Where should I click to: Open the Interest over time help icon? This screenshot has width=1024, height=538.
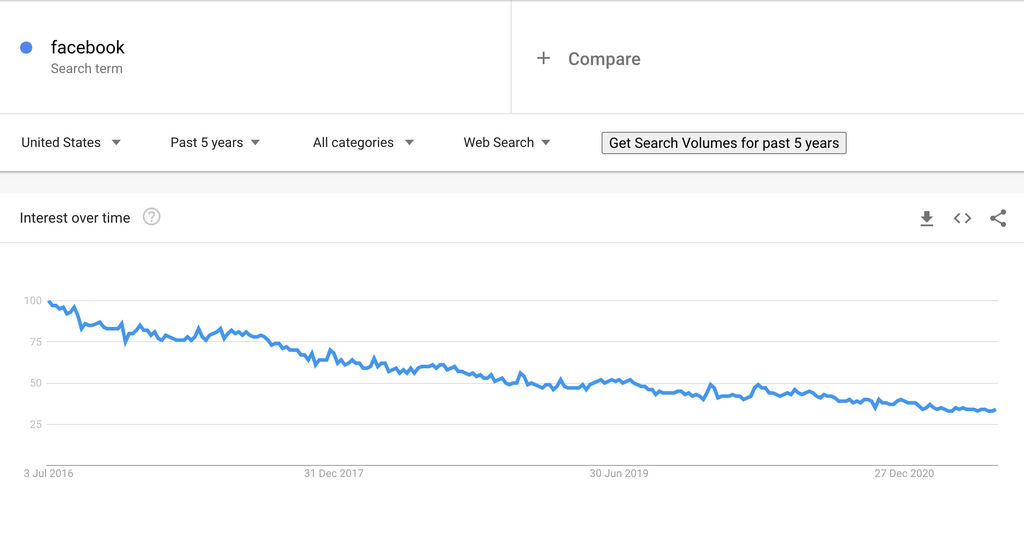coord(151,217)
